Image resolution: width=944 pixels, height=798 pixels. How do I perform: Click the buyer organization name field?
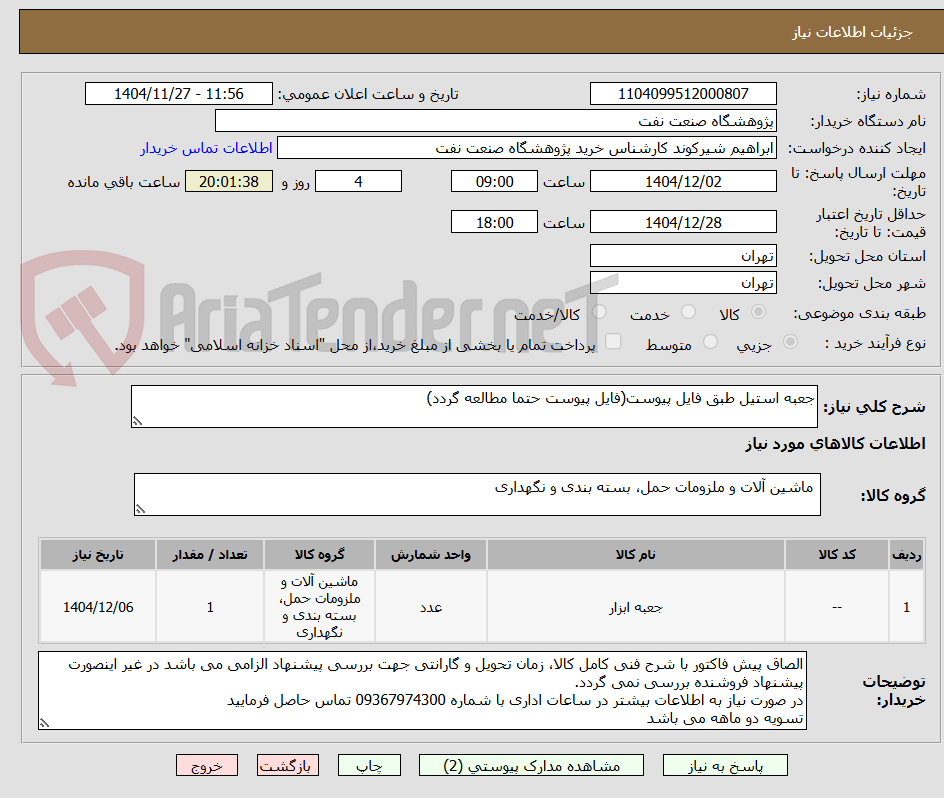495,121
